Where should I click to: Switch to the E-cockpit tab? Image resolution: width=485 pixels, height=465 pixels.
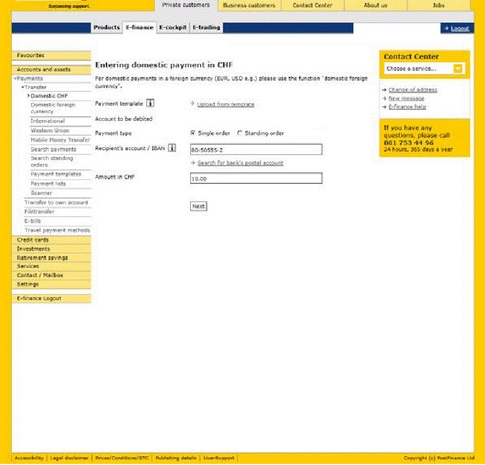pos(173,28)
